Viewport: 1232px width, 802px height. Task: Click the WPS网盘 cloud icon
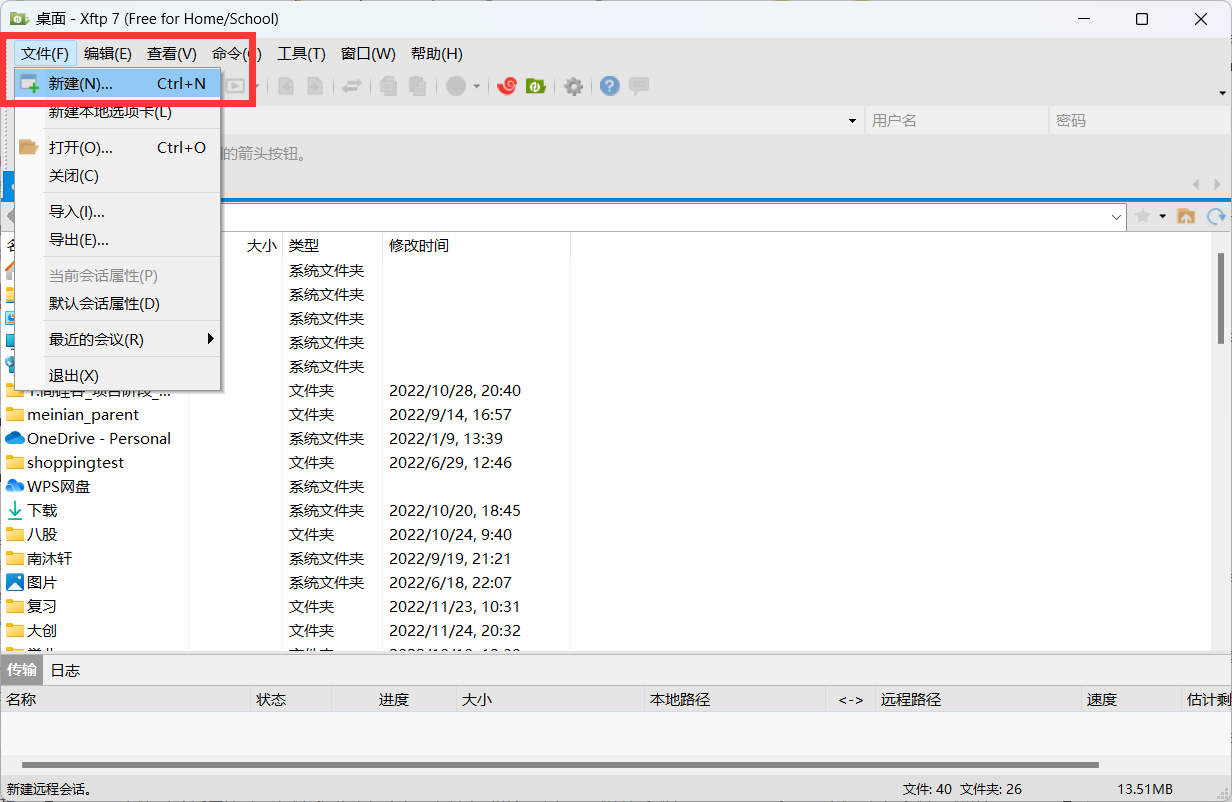[x=14, y=486]
